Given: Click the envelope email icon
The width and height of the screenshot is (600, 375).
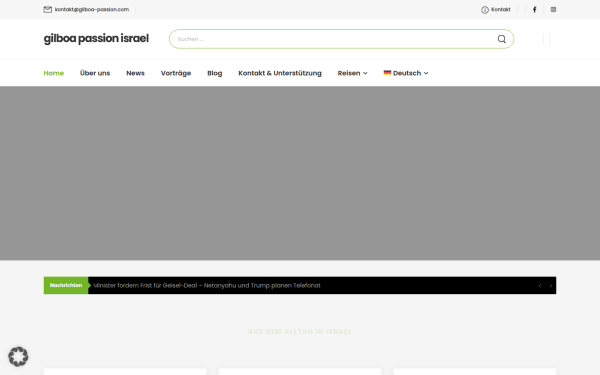Looking at the screenshot, I should click(x=47, y=10).
